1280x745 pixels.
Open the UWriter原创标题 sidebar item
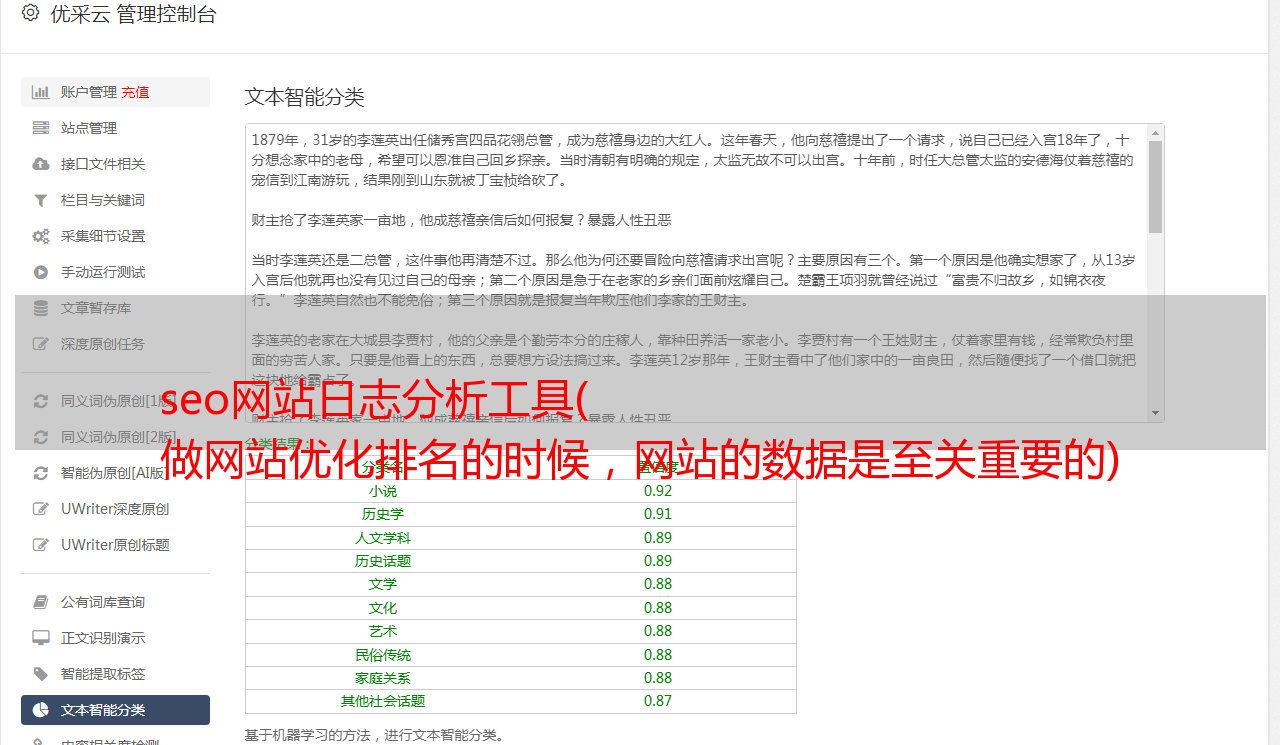(115, 545)
